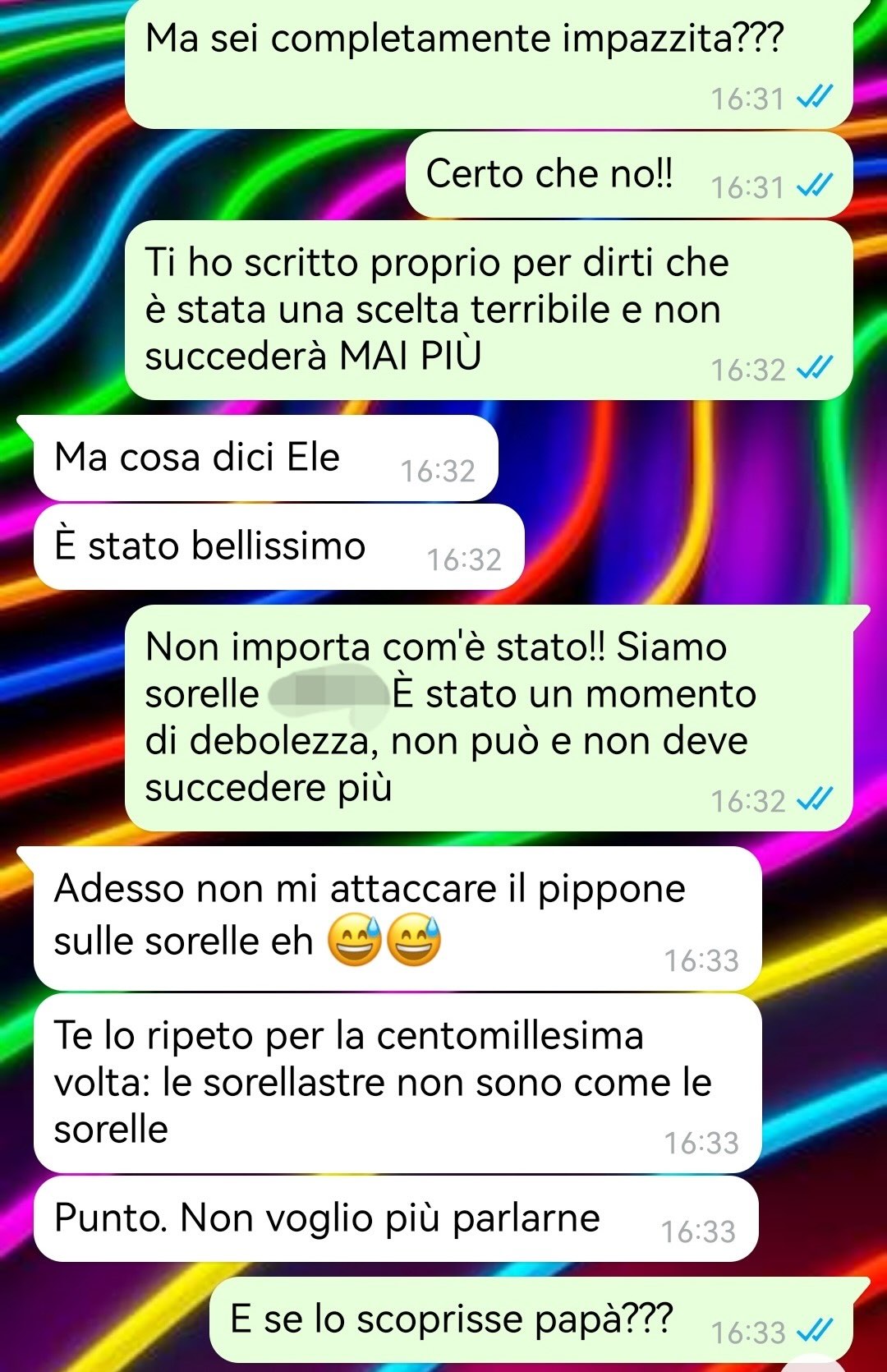The image size is (887, 1372).
Task: Tap read receipt ticks on 'Ma sei completamente impazzita???'
Action: tap(816, 98)
